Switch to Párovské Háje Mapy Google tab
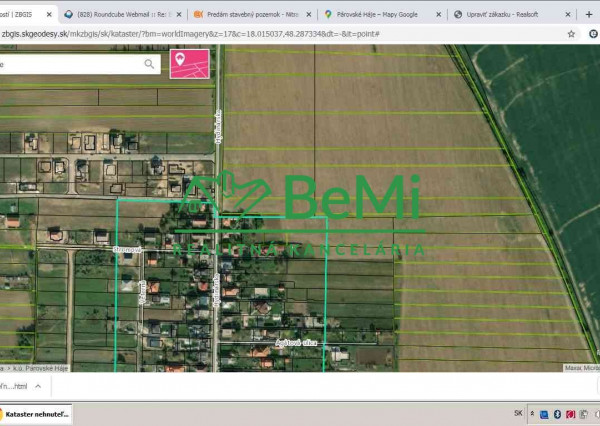The image size is (600, 426). 381,15
